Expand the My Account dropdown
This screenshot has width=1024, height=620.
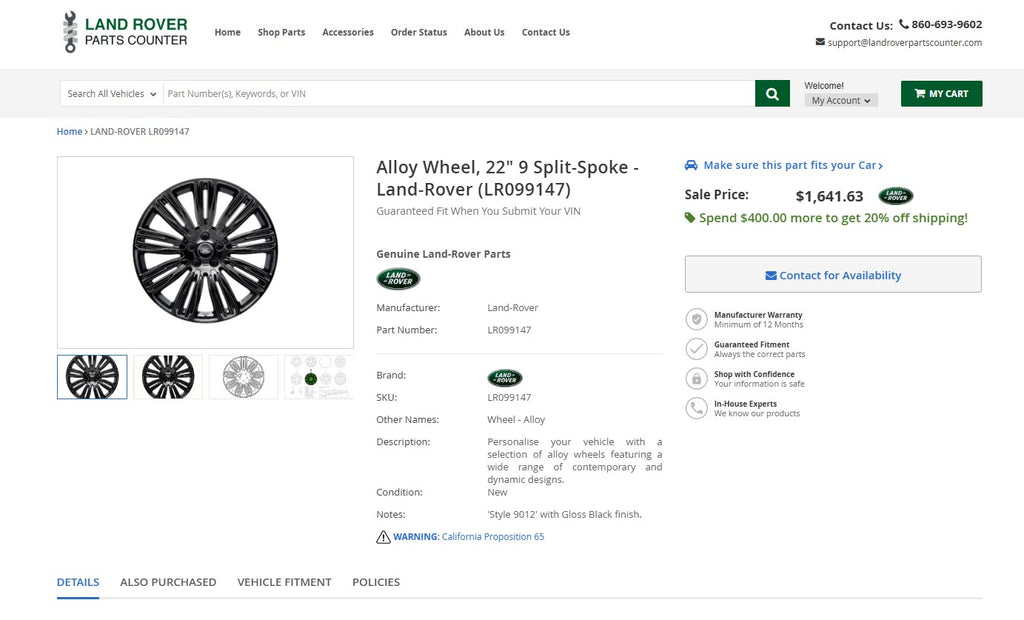tap(841, 100)
